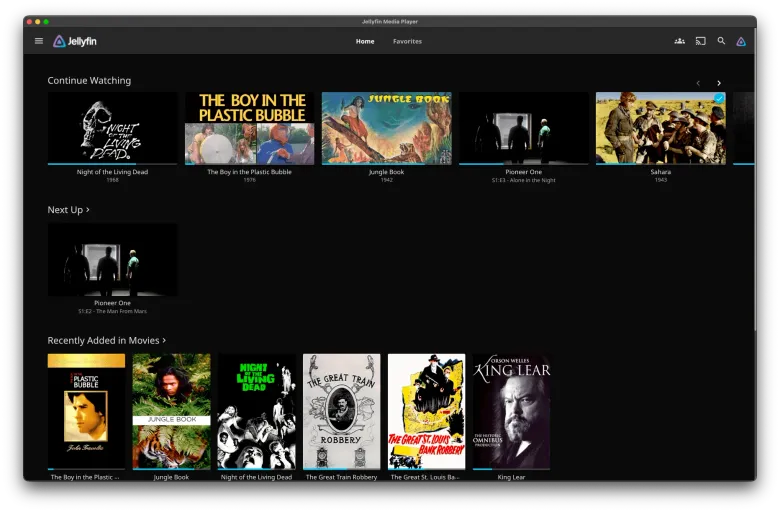The height and width of the screenshot is (512, 780).
Task: Show next Continue Watching items
Action: click(718, 83)
